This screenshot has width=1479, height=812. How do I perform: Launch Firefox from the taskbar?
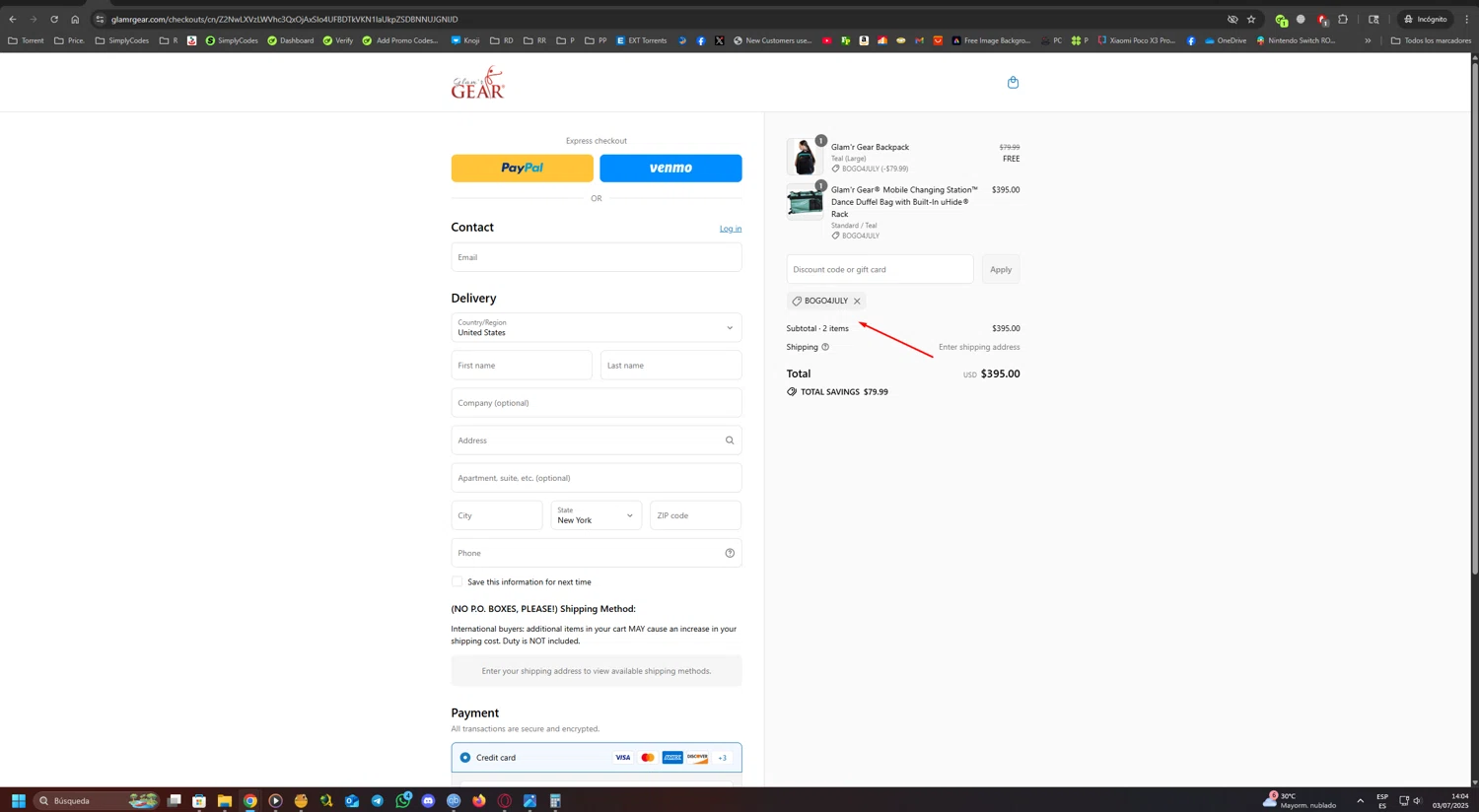479,801
